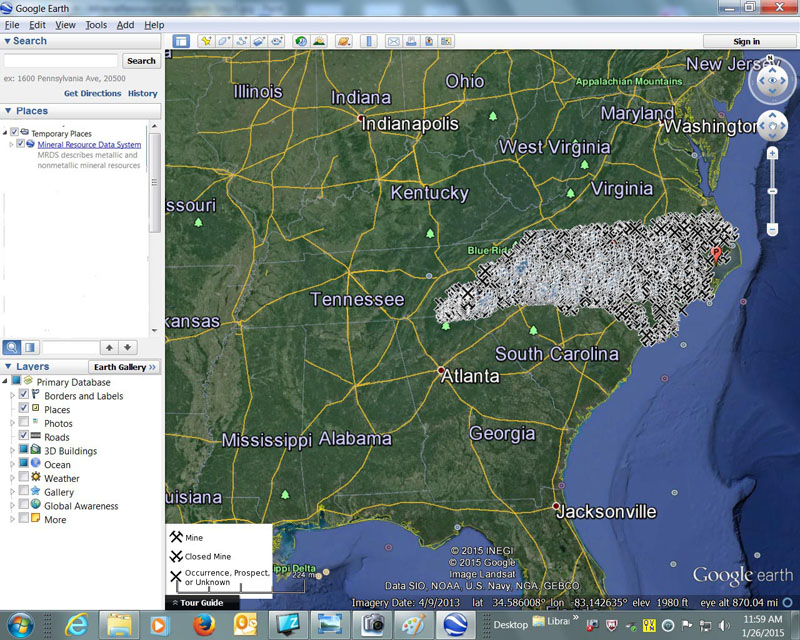
Task: Toggle the sidebar with the blue panel icon
Action: [181, 41]
